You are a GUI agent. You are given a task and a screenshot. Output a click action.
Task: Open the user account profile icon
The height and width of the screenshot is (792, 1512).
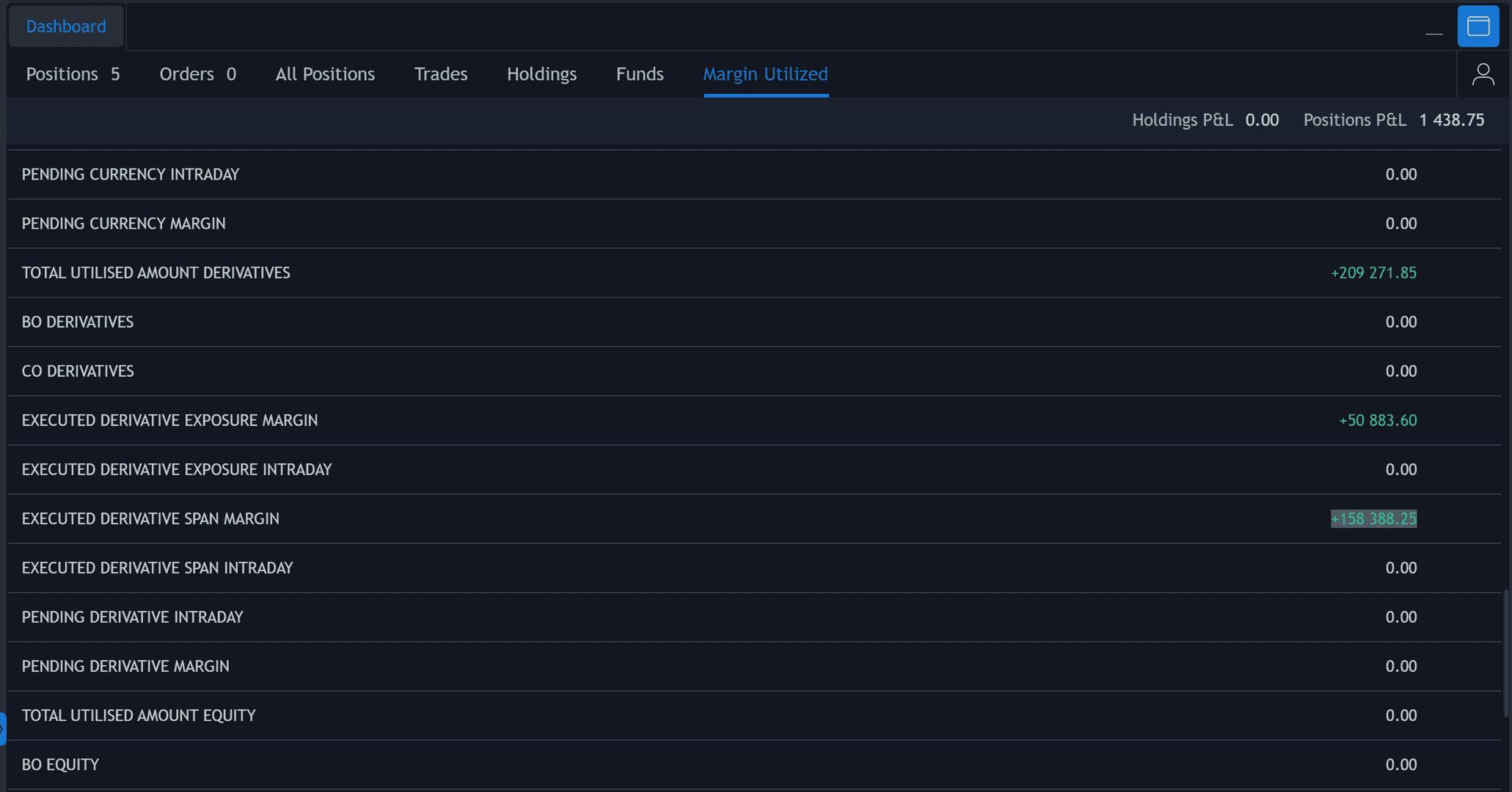pos(1483,74)
